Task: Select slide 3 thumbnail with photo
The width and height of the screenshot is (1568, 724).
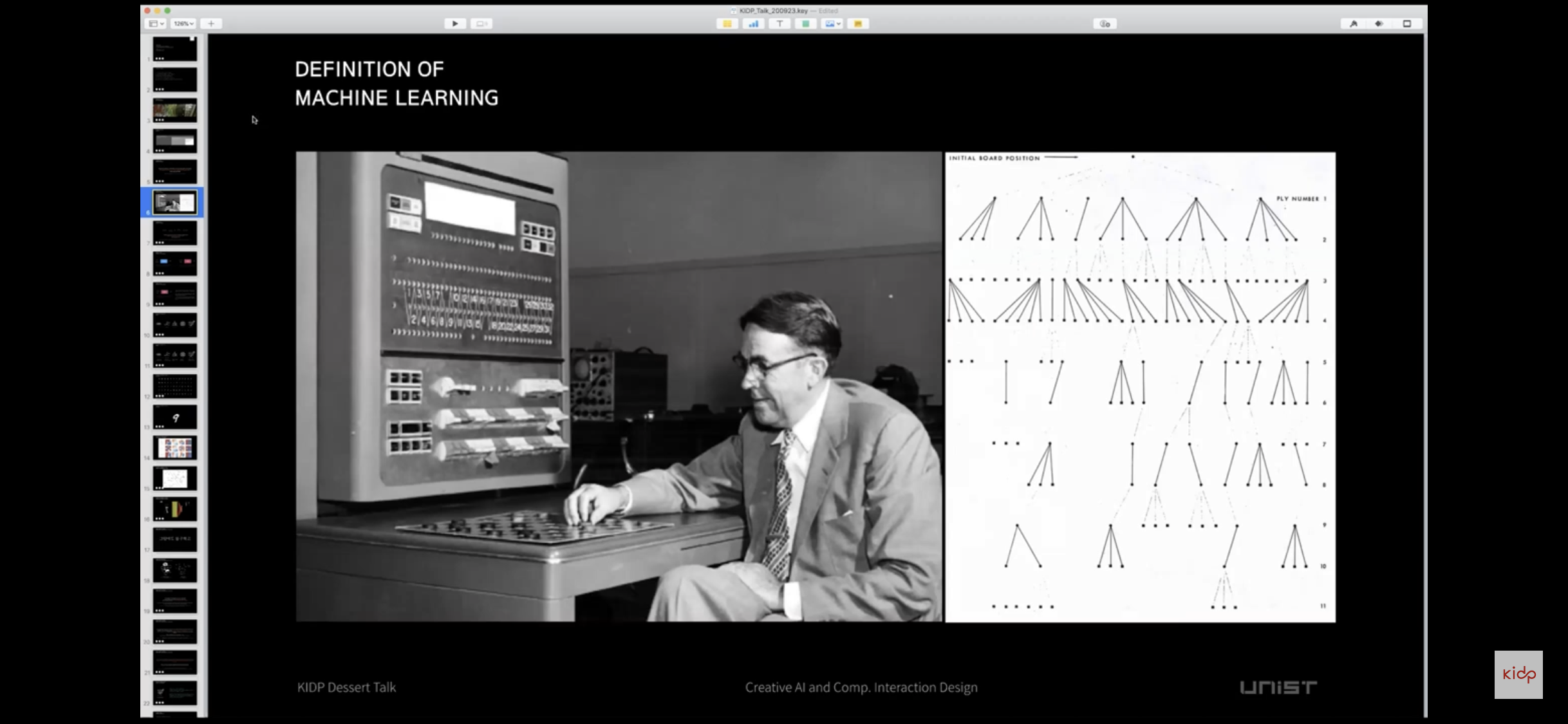Action: (x=175, y=111)
